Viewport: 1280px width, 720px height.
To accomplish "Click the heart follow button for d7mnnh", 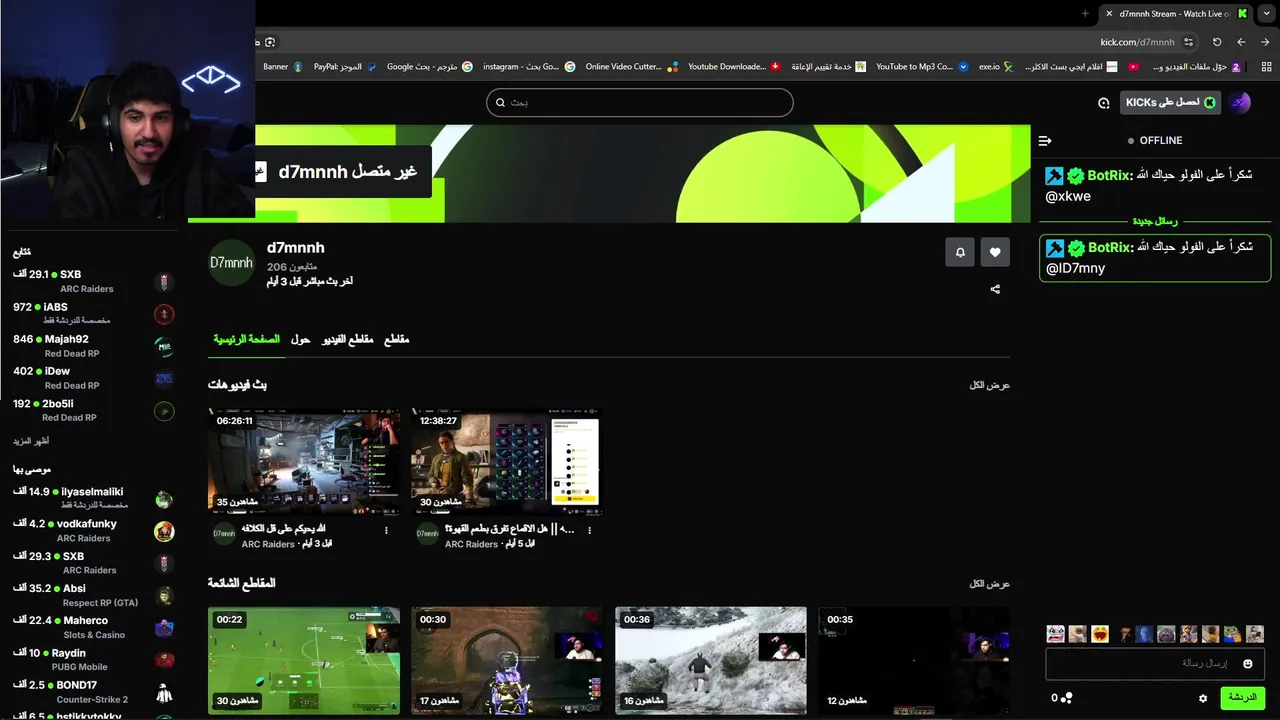I will pyautogui.click(x=995, y=252).
